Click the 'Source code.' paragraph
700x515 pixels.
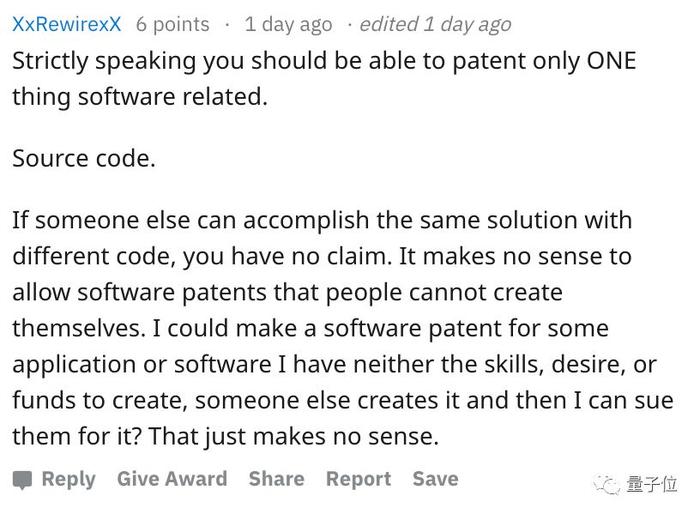click(x=84, y=158)
